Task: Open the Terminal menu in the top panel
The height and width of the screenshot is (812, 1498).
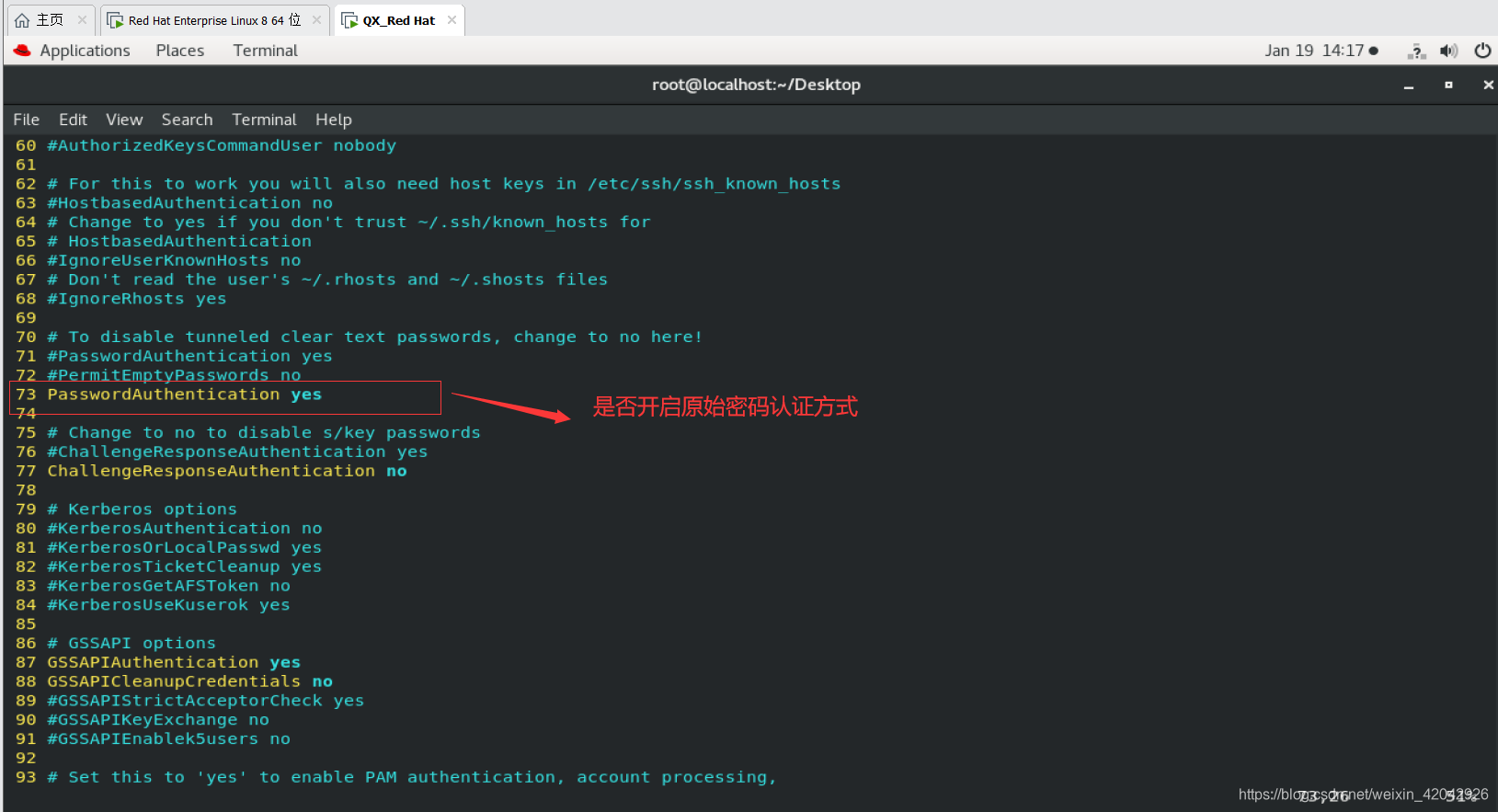Action: (x=265, y=51)
